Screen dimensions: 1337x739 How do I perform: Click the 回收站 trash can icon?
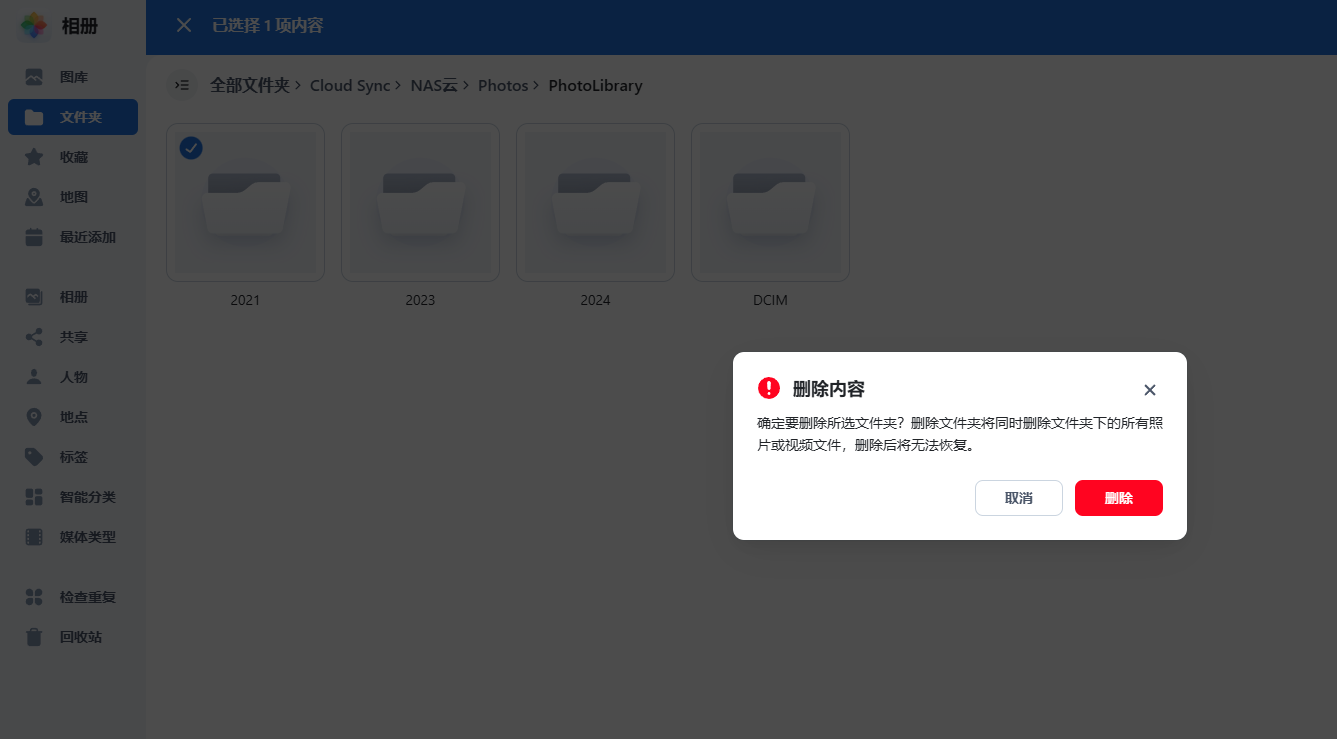[x=34, y=637]
